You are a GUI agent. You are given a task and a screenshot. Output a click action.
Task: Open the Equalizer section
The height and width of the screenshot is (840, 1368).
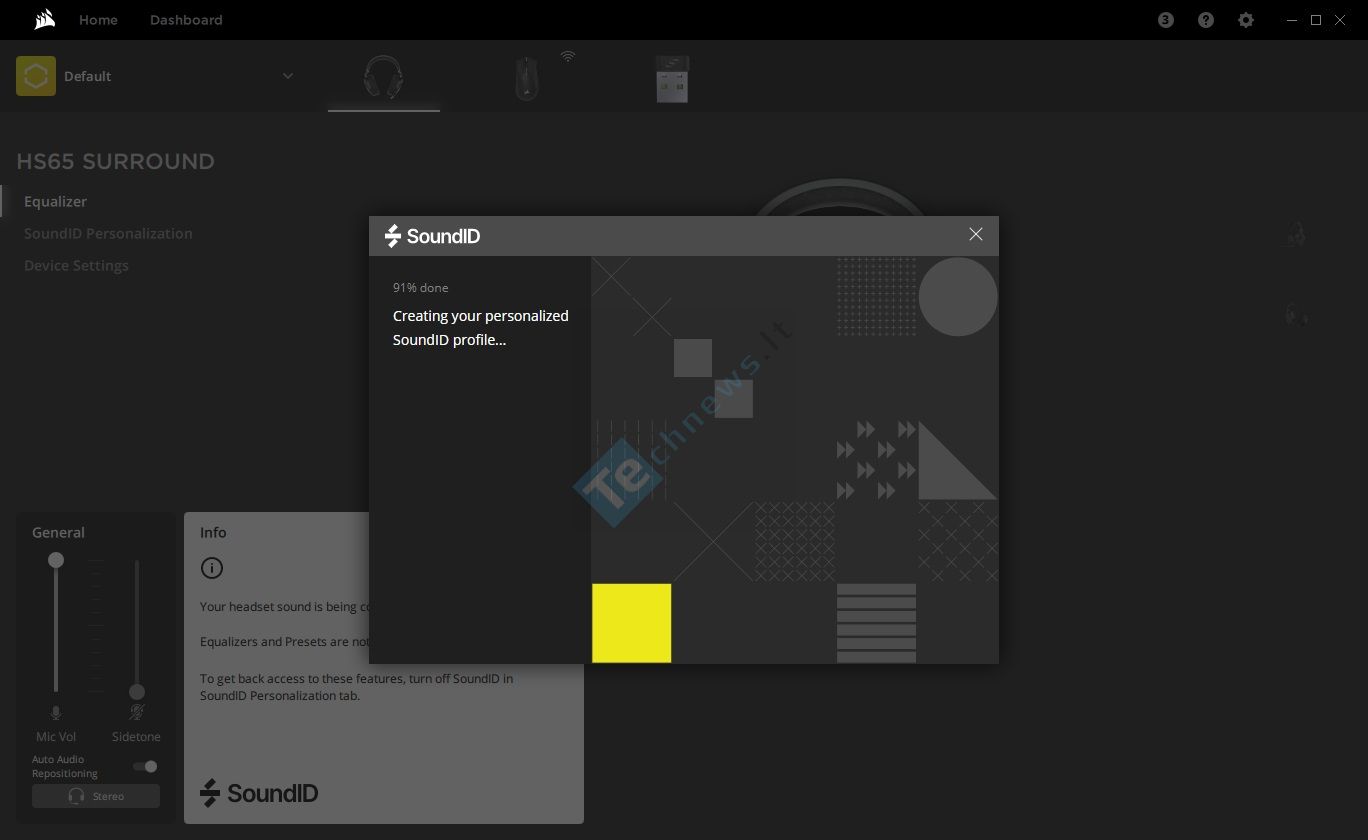tap(55, 201)
